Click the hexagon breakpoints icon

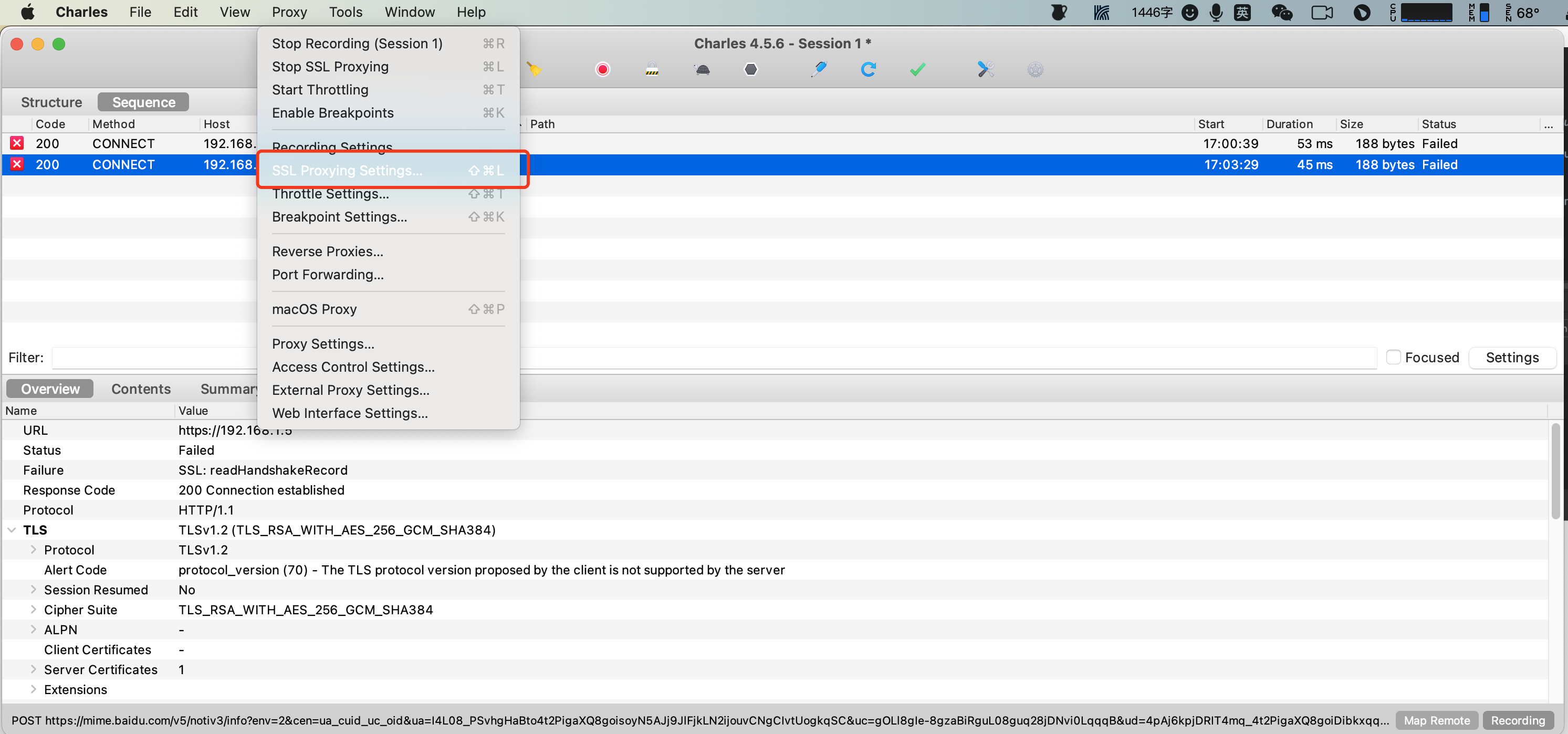[751, 69]
